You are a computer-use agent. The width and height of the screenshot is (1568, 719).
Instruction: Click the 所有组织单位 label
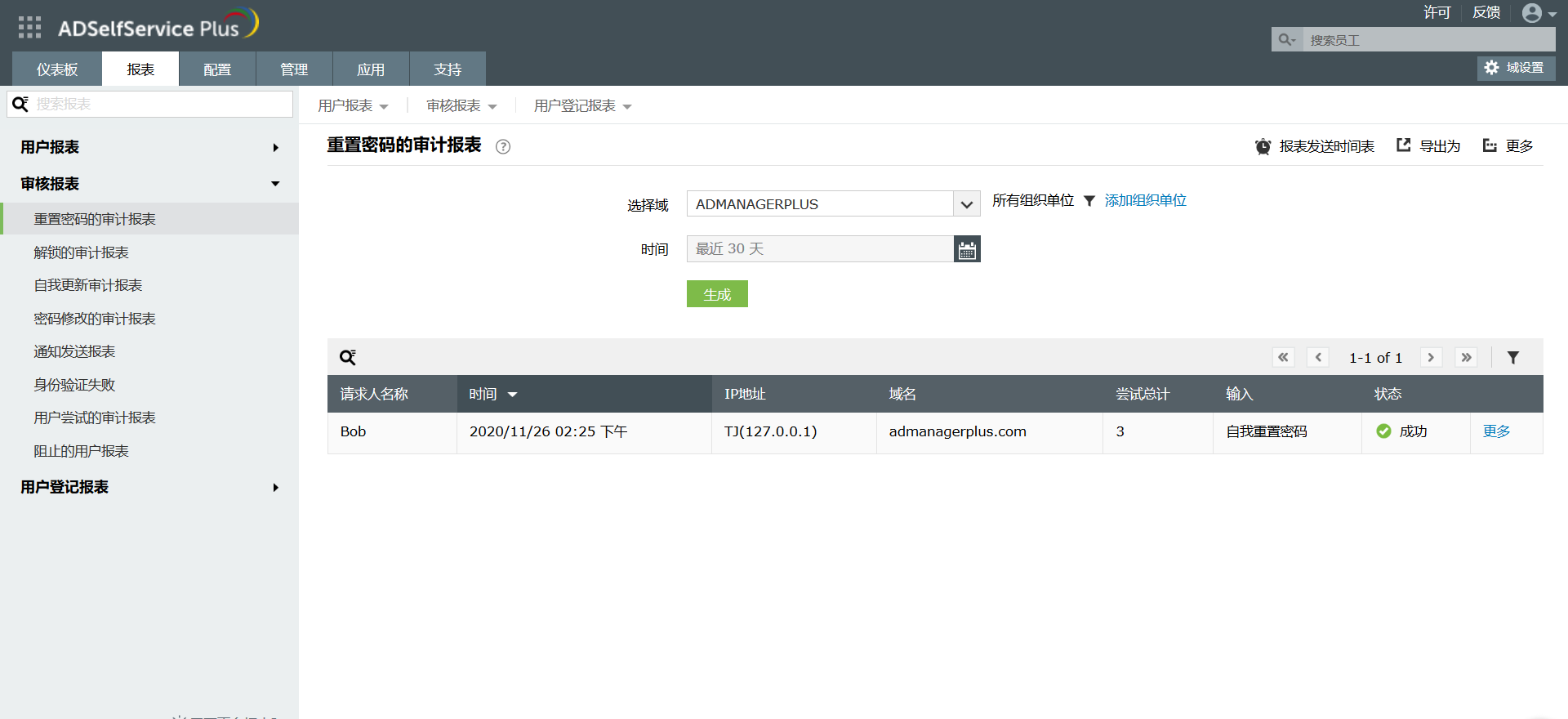[x=1033, y=200]
